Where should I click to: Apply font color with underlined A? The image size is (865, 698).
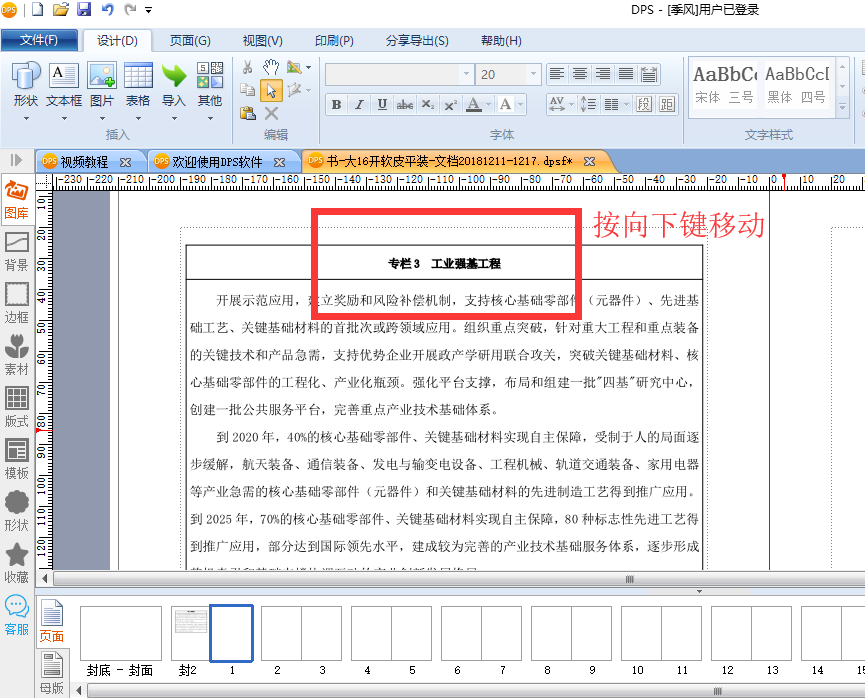coord(473,104)
